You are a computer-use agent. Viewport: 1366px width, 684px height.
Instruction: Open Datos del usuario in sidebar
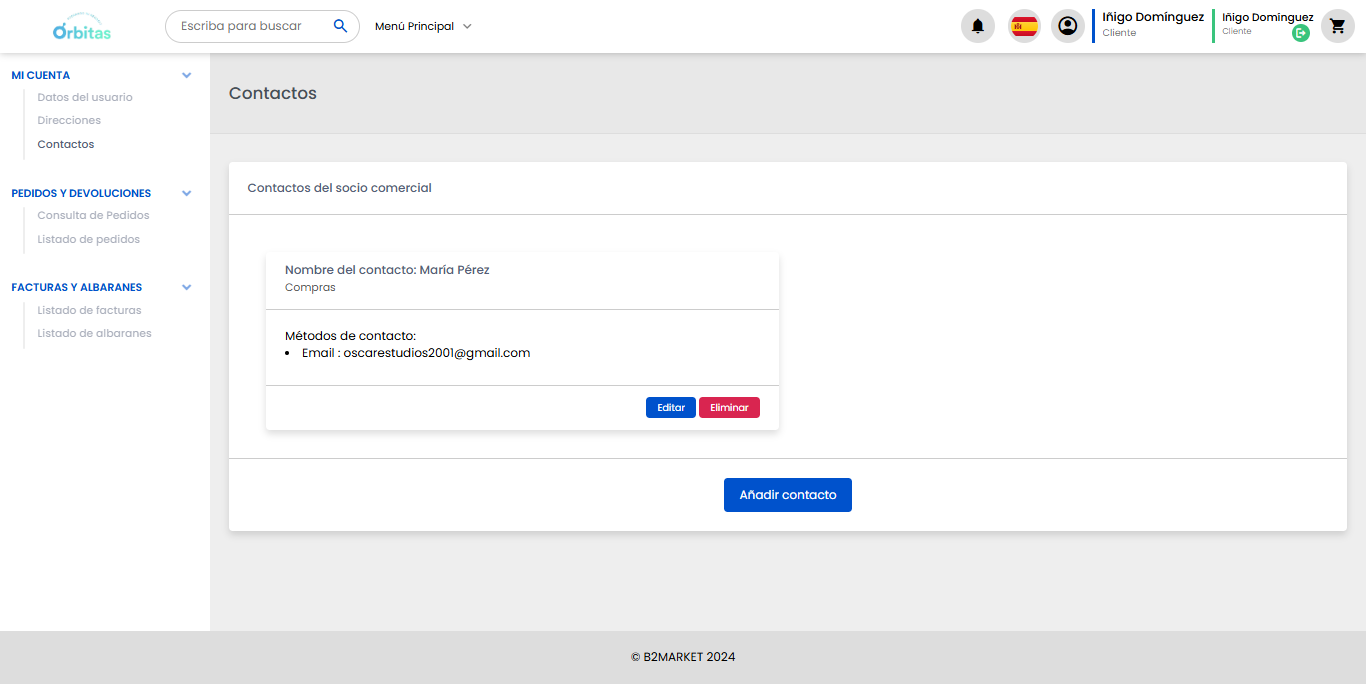click(85, 97)
